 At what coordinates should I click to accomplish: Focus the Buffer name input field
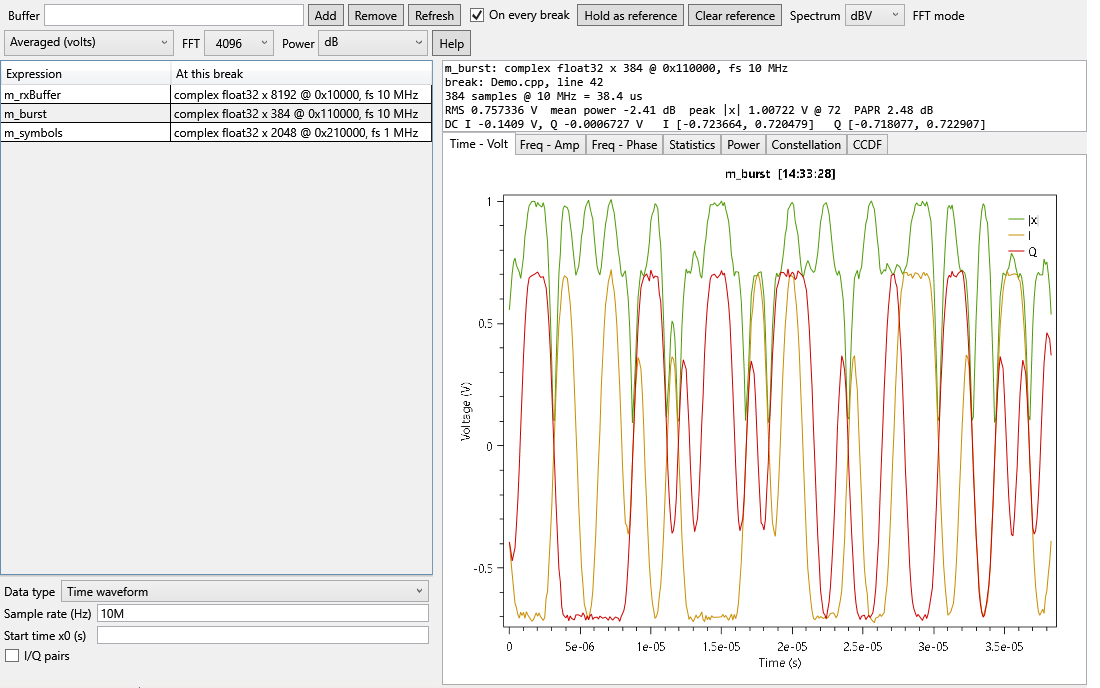(174, 15)
